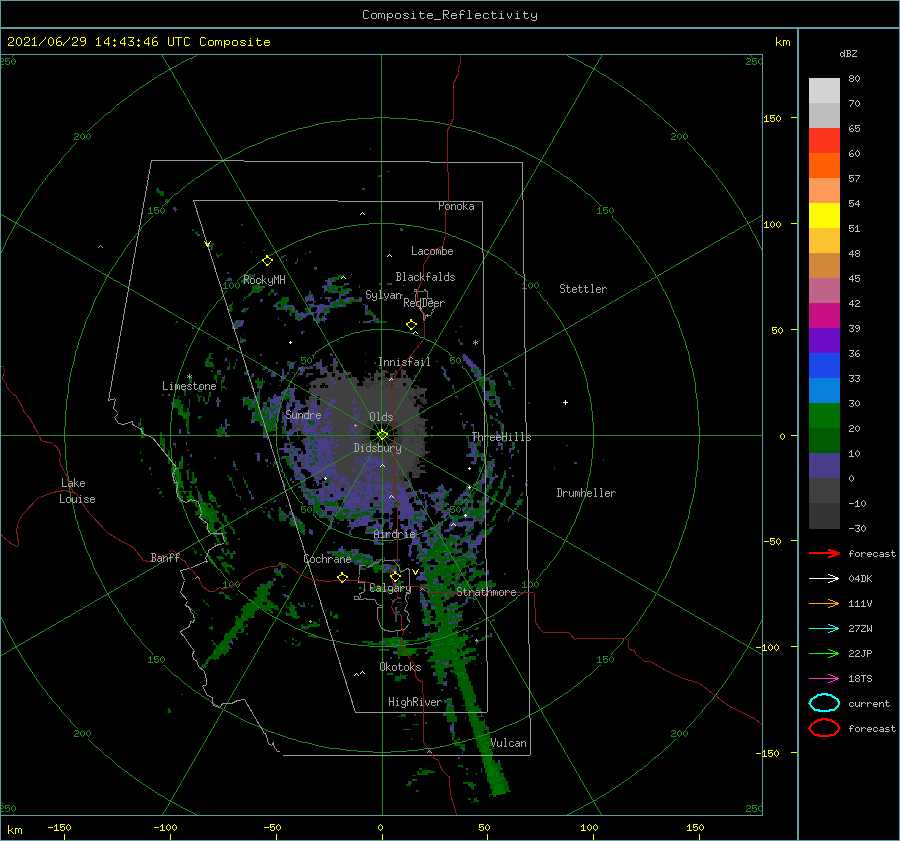Click the blue 36 dBZ color swatch
The image size is (900, 841).
[x=824, y=365]
